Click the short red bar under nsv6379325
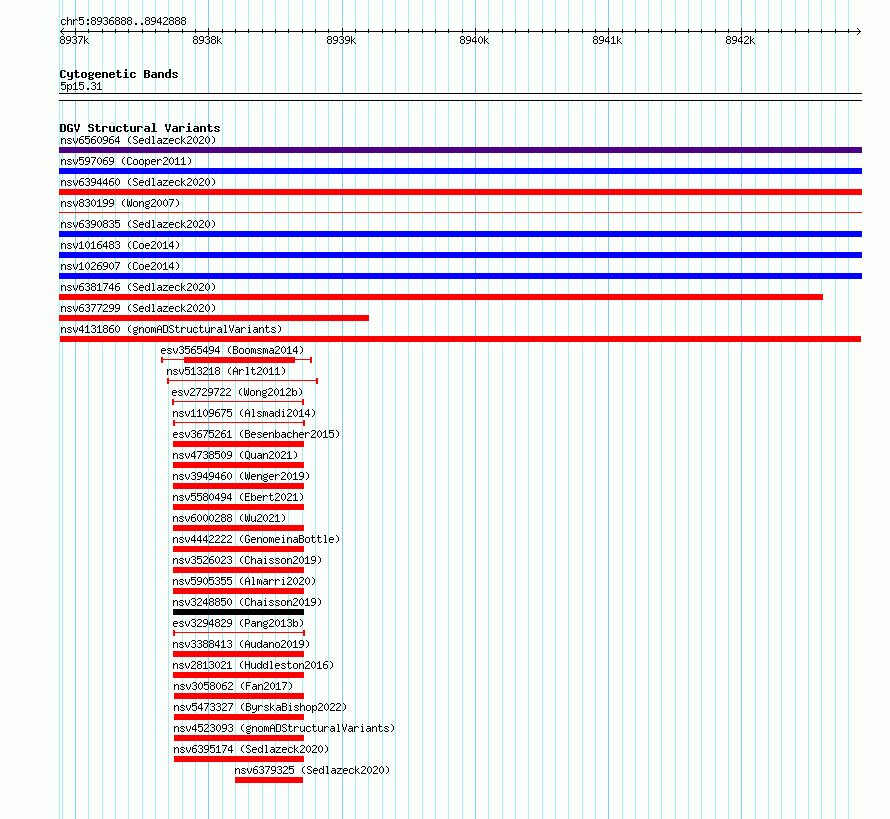This screenshot has height=819, width=890. click(x=269, y=780)
